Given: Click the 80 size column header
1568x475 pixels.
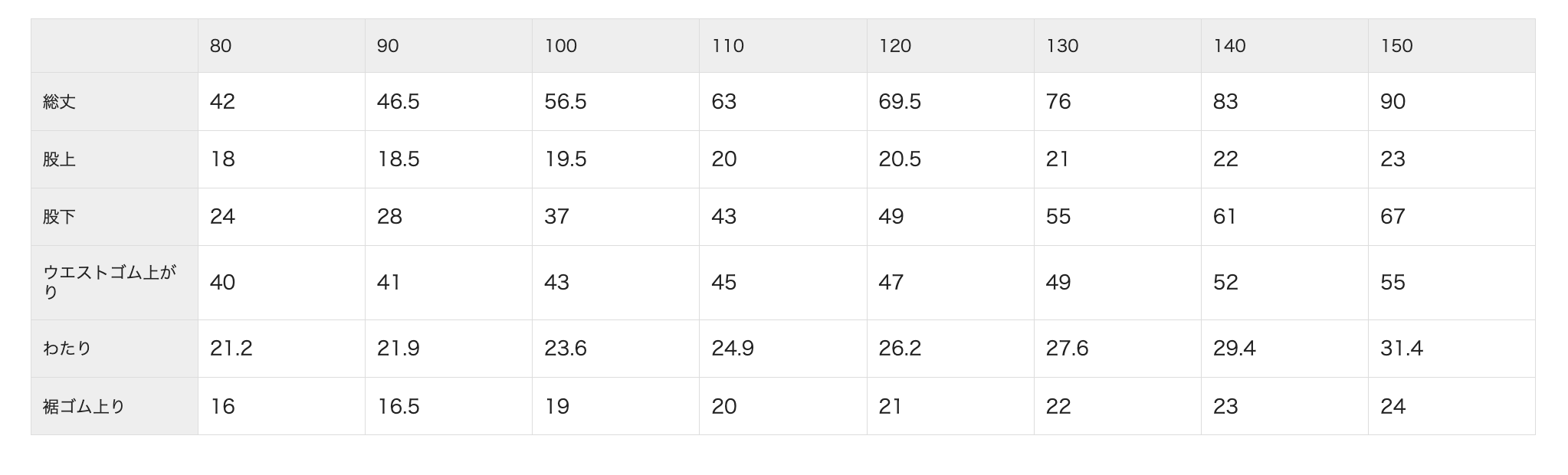Looking at the screenshot, I should 221,46.
